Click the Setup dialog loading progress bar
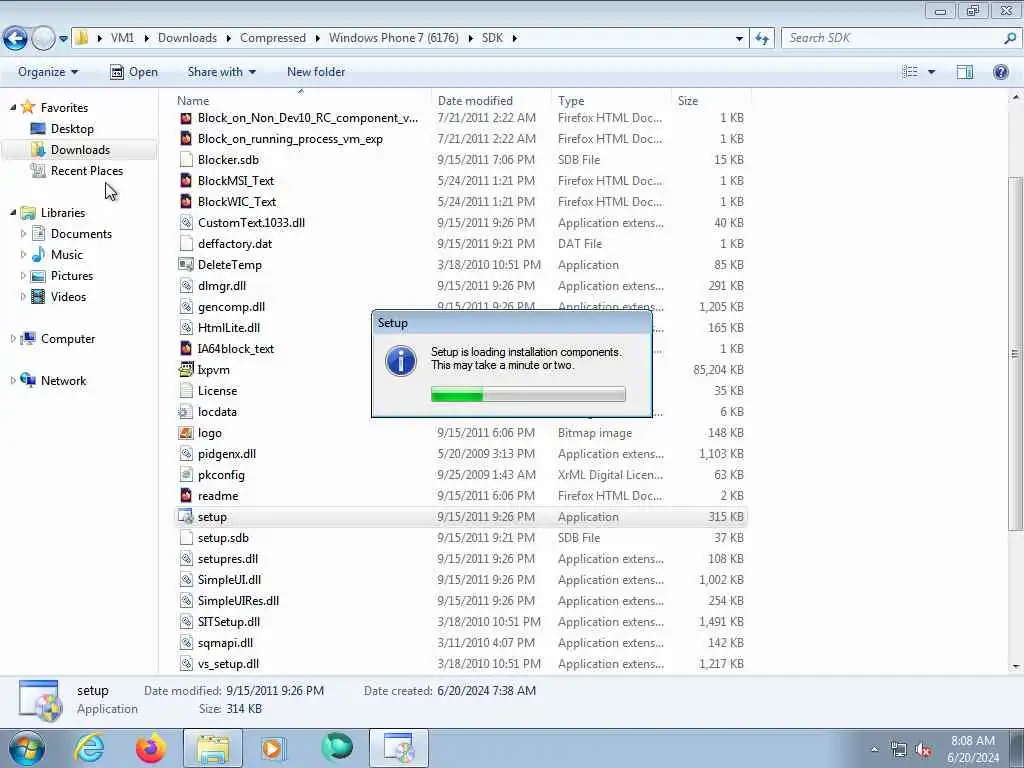The height and width of the screenshot is (768, 1024). tap(528, 394)
